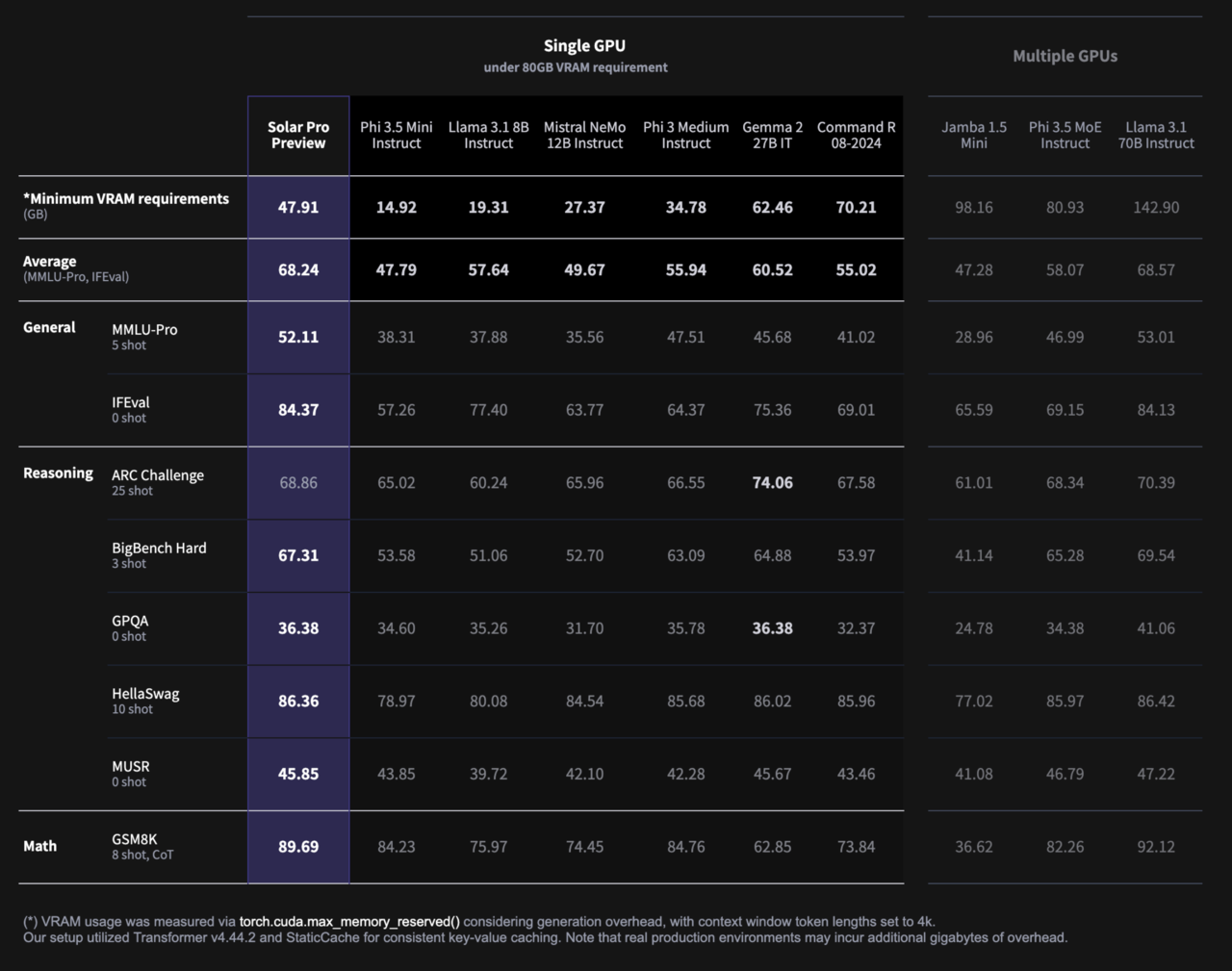Select Jamba 1.5 Mini GPQA score 24.78
The width and height of the screenshot is (1232, 971).
974,628
